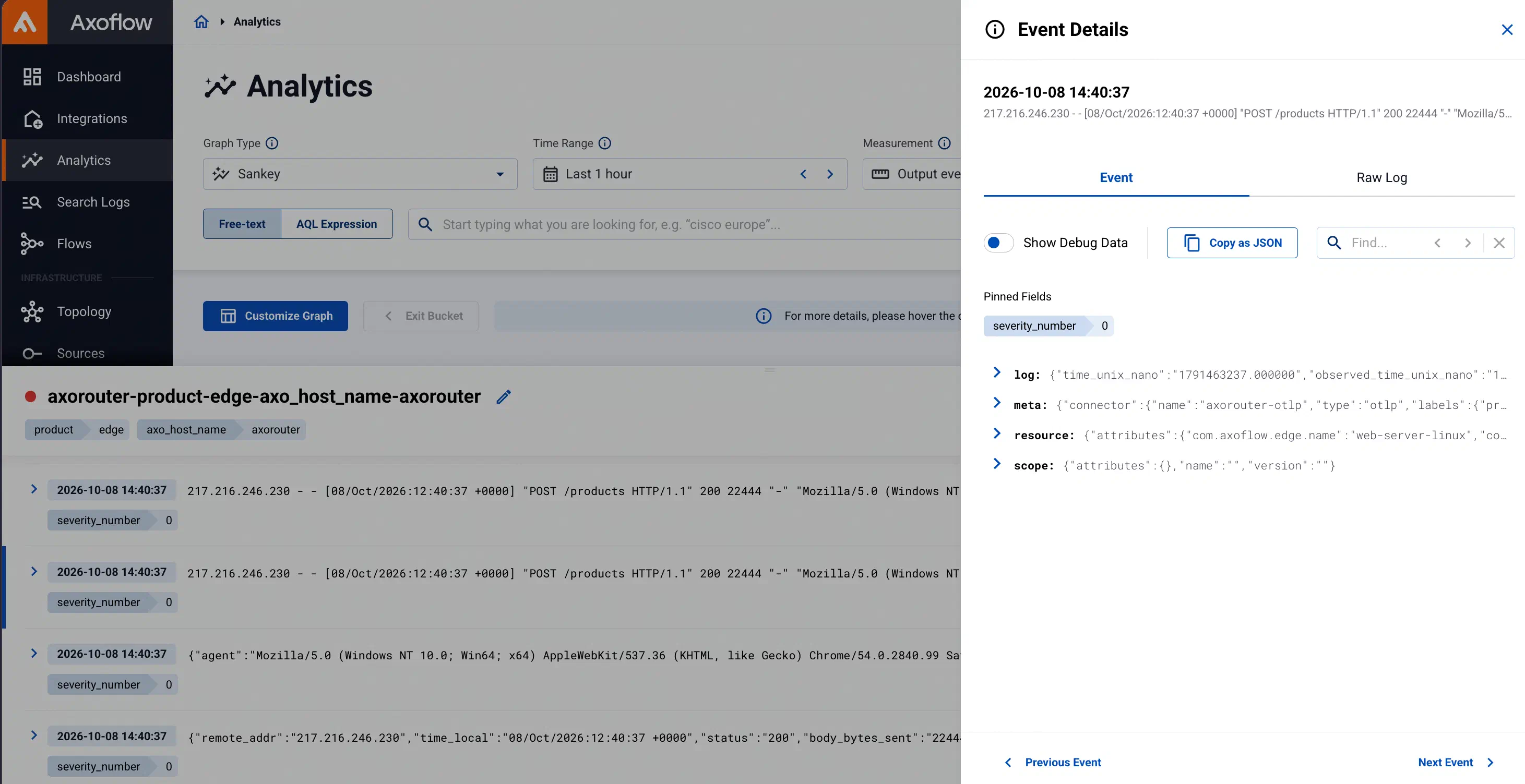Open Topology under Infrastructure
The image size is (1525, 784).
pyautogui.click(x=88, y=311)
